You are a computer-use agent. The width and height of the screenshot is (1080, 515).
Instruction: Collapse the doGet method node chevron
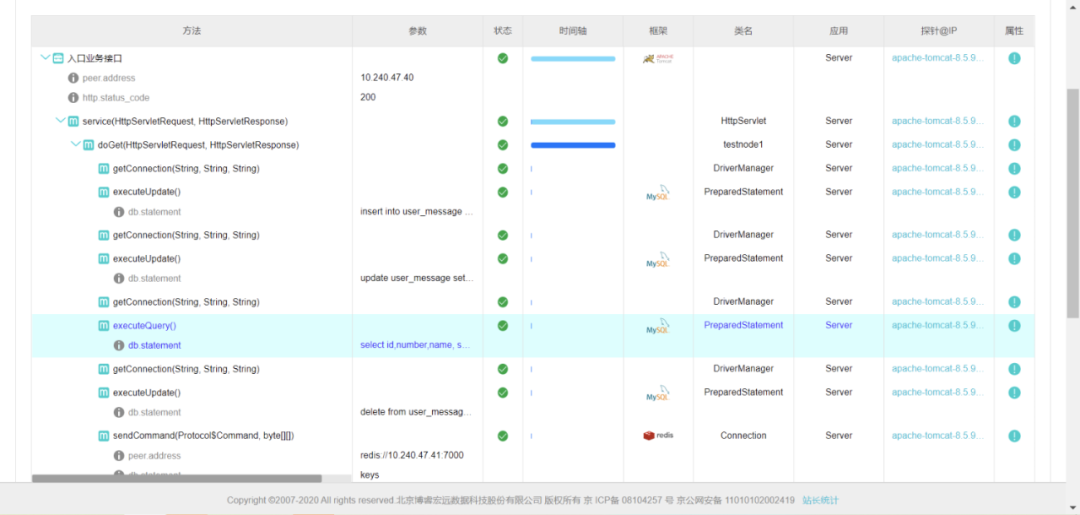(x=76, y=145)
